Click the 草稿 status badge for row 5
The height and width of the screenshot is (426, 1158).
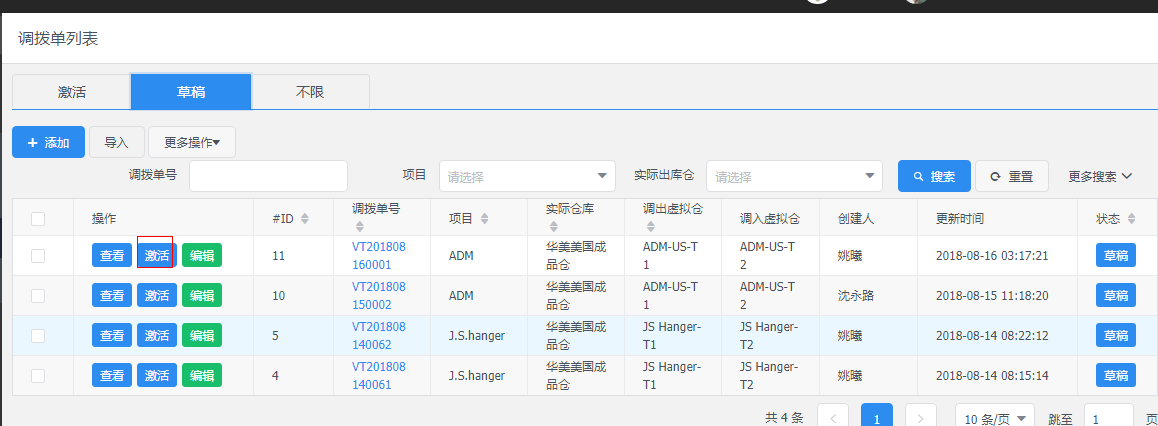tap(1116, 335)
